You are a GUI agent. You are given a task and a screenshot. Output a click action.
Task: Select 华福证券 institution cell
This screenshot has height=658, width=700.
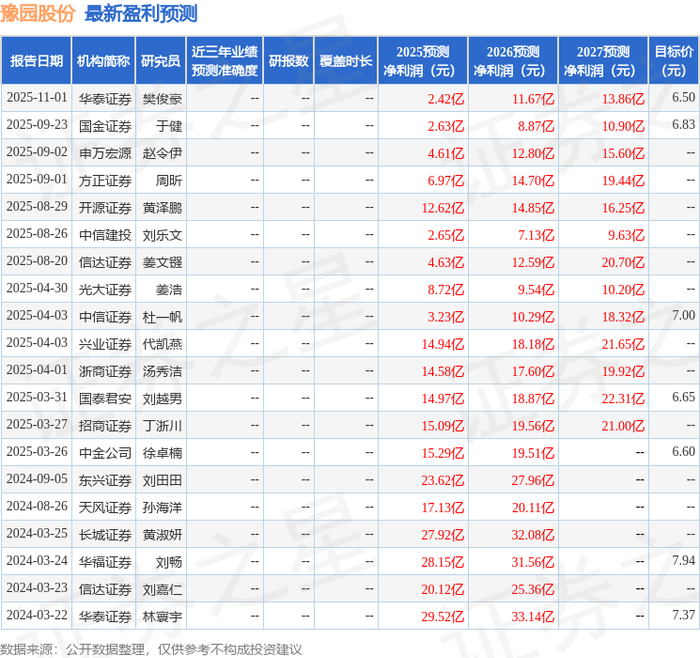click(x=105, y=562)
